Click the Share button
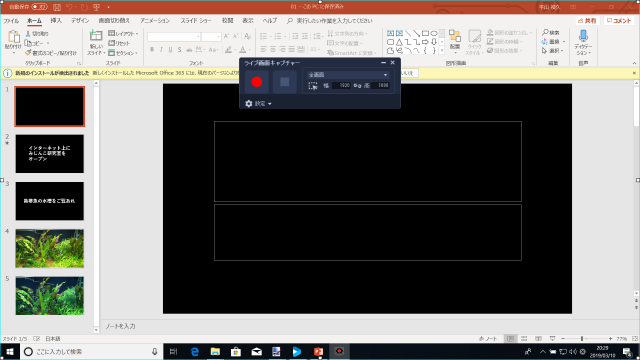This screenshot has height=360, width=640. pos(587,20)
